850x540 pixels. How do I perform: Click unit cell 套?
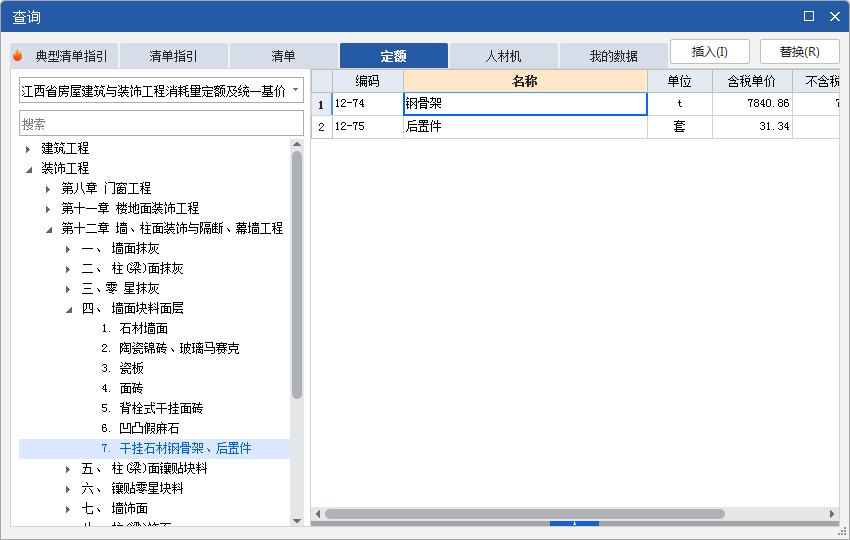[679, 127]
